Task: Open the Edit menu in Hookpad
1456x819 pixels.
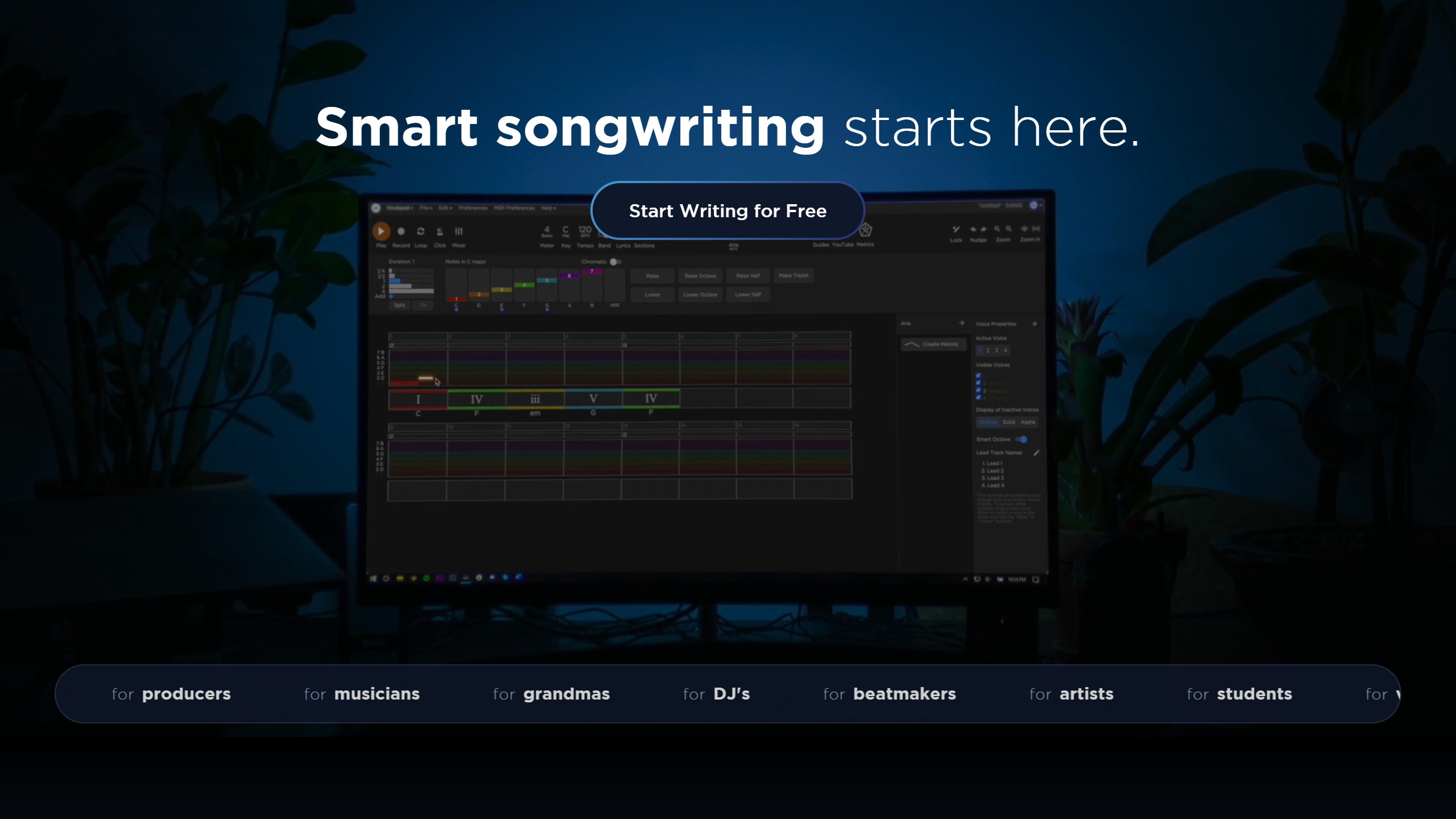Action: [x=445, y=208]
